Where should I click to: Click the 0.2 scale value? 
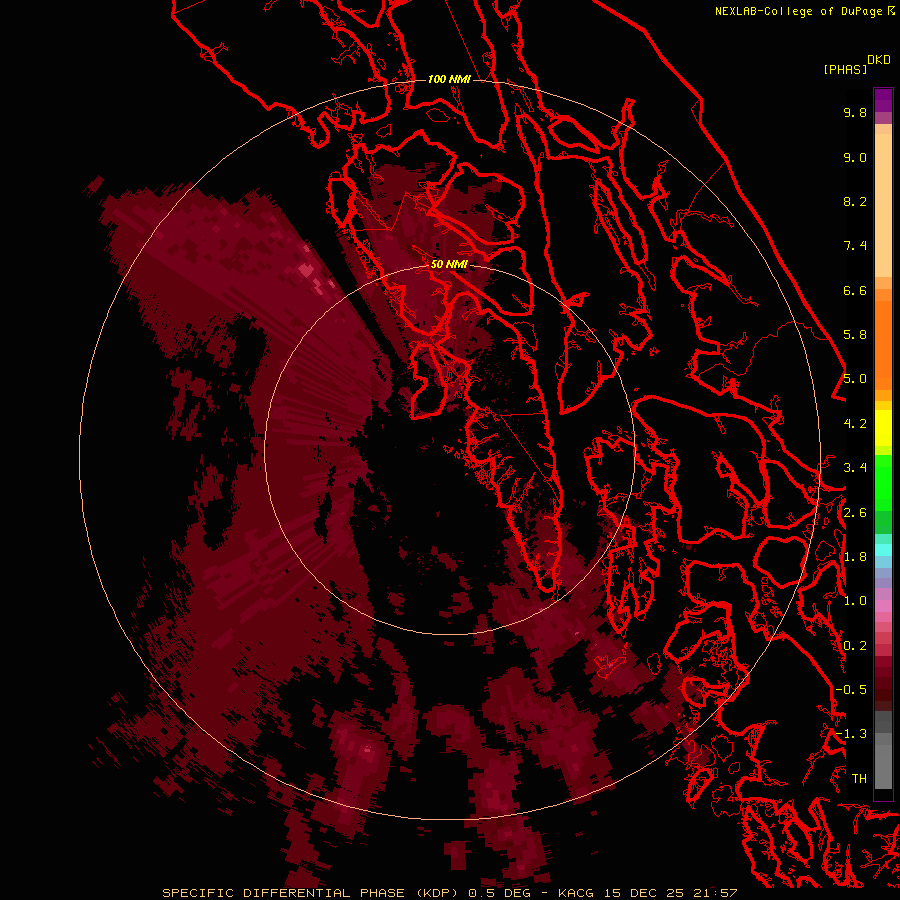855,646
